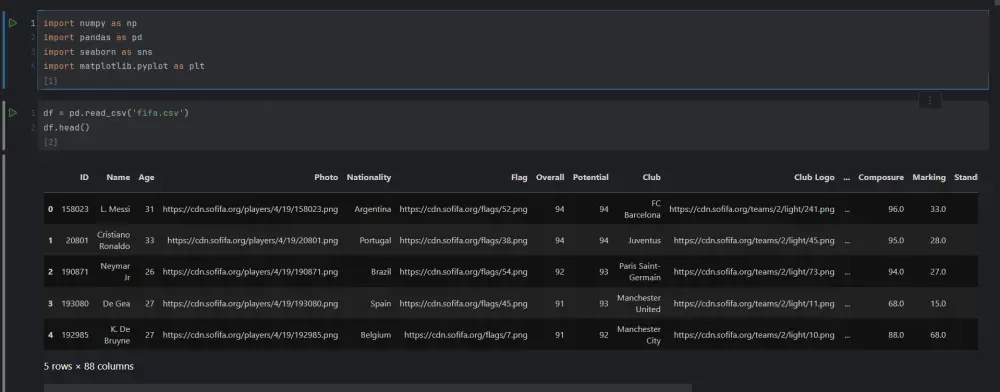Click club logo URL ending light/10.png

click(754, 335)
